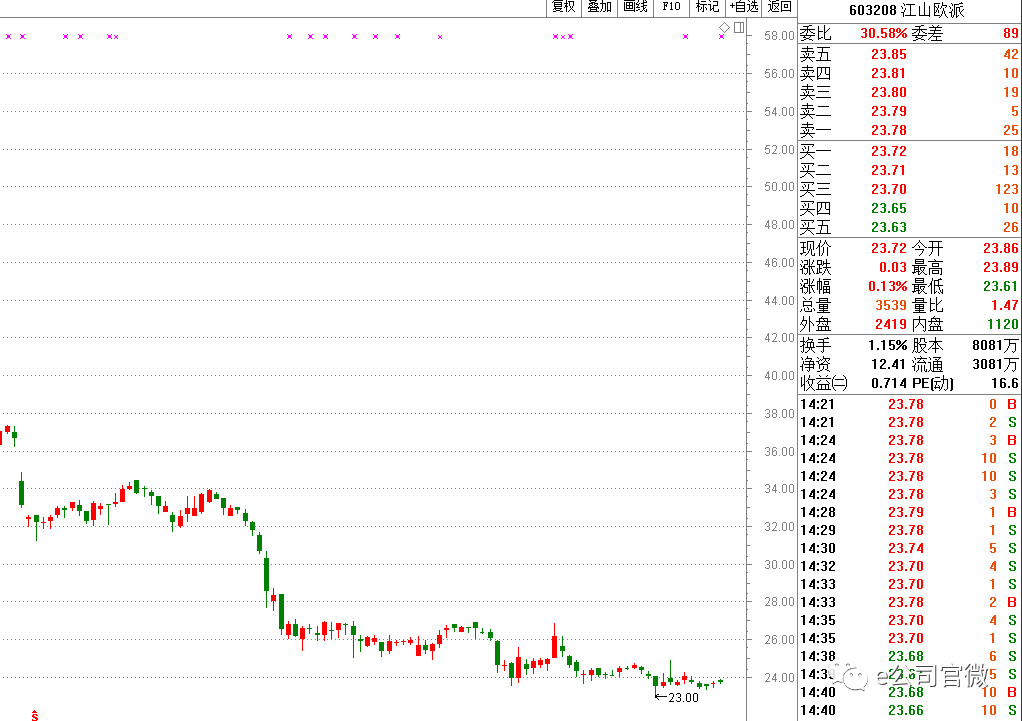The height and width of the screenshot is (721, 1022).
Task: Select the 14:21 first trade tick row
Action: tap(909, 404)
